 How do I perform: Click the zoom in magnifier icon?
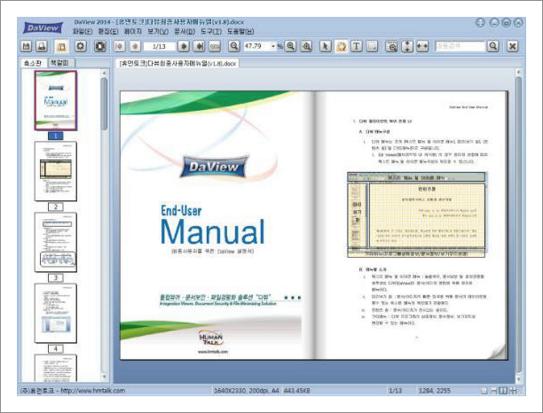point(306,46)
